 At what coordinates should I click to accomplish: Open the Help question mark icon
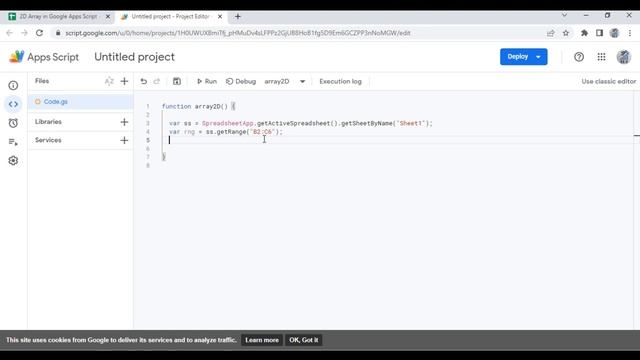(579, 57)
